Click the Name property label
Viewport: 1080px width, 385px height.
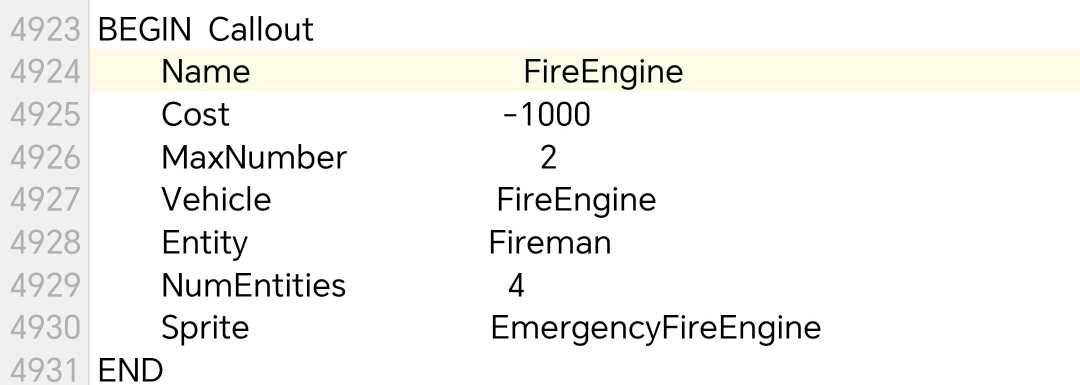205,72
